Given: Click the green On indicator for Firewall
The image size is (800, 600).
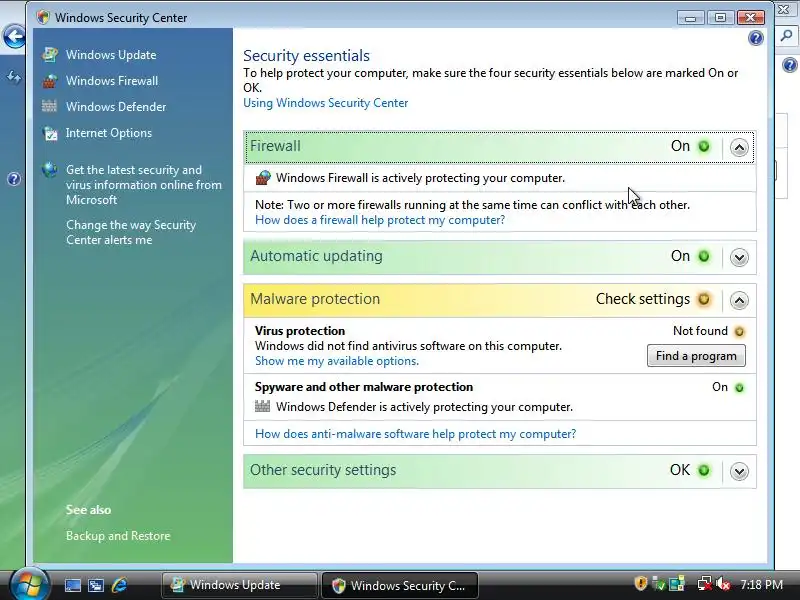Looking at the screenshot, I should click(704, 146).
